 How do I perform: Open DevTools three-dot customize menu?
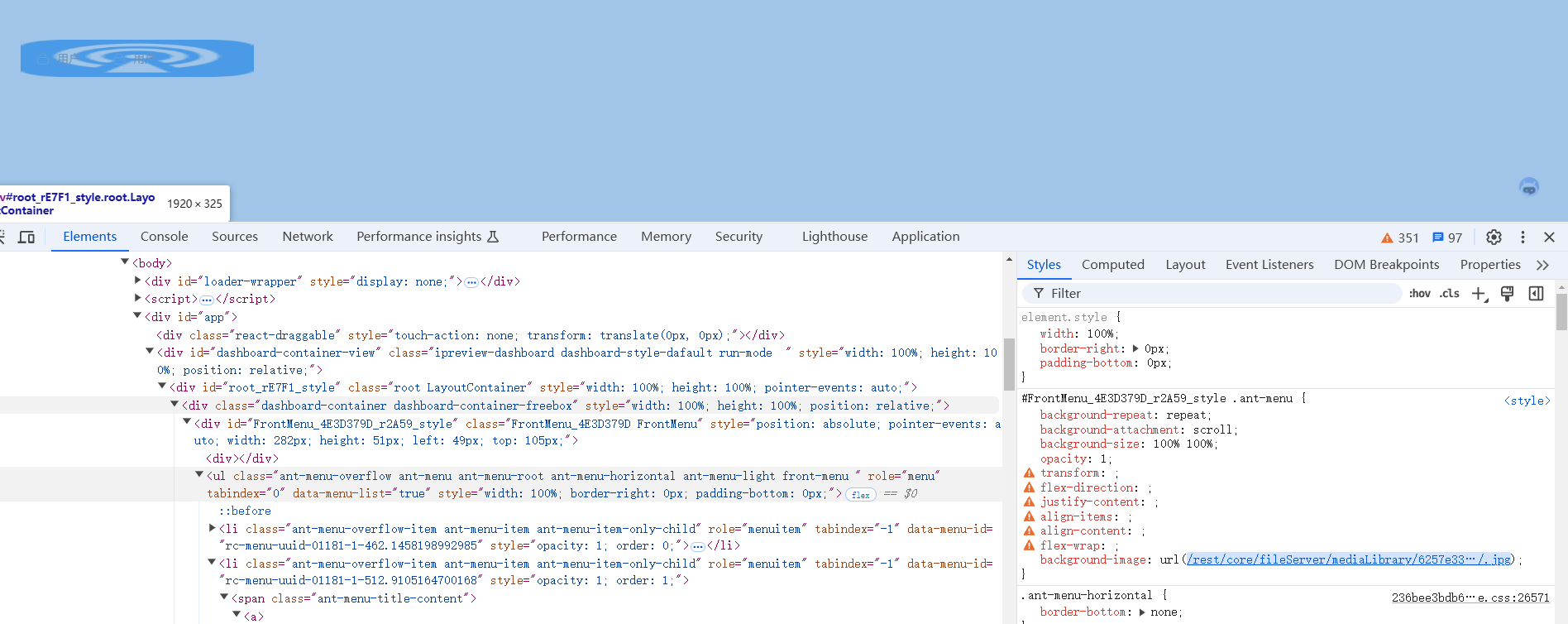click(x=1523, y=237)
